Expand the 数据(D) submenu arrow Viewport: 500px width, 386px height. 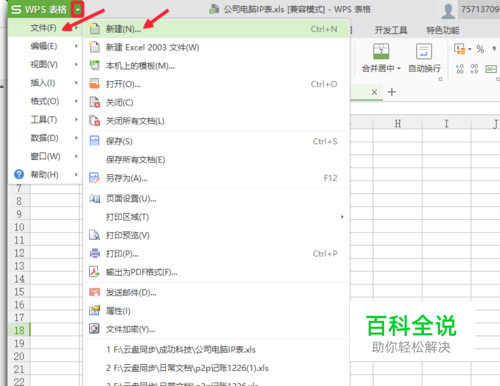[76, 138]
